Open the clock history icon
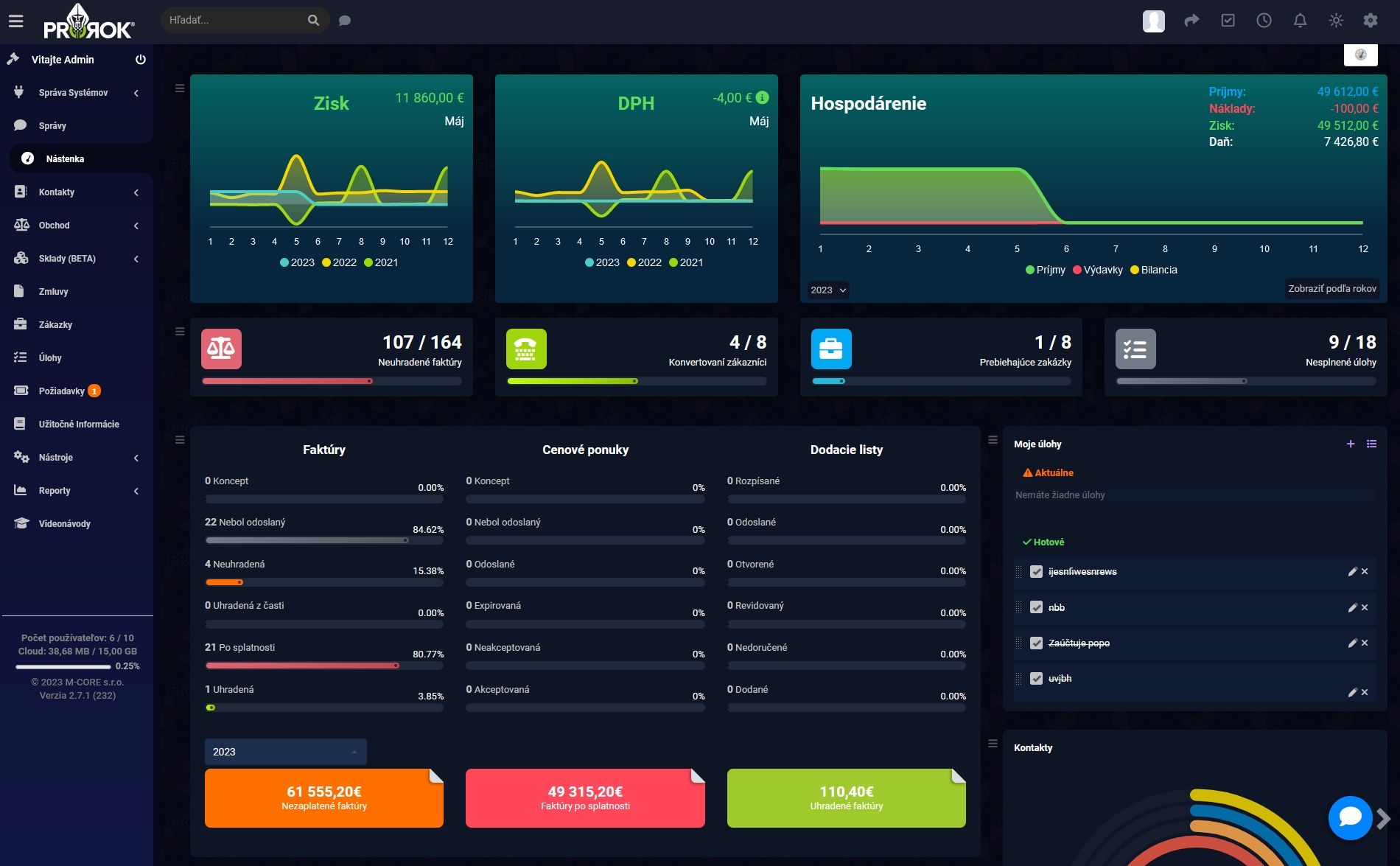This screenshot has height=866, width=1400. pos(1264,21)
